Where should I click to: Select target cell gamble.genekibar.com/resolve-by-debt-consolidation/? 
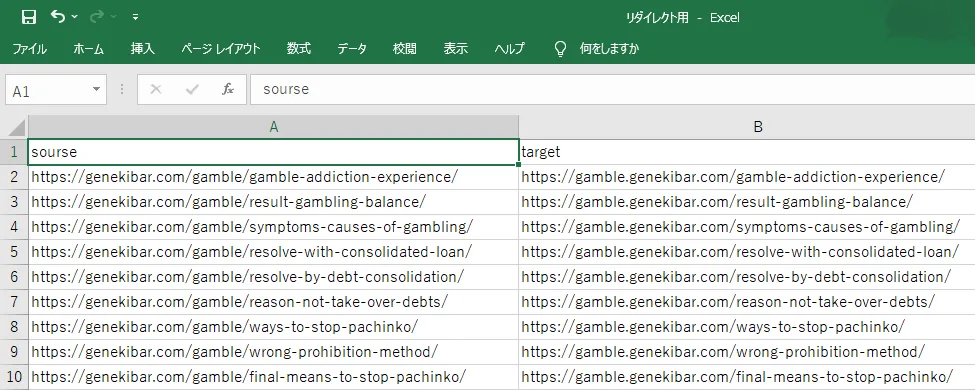pyautogui.click(x=747, y=277)
